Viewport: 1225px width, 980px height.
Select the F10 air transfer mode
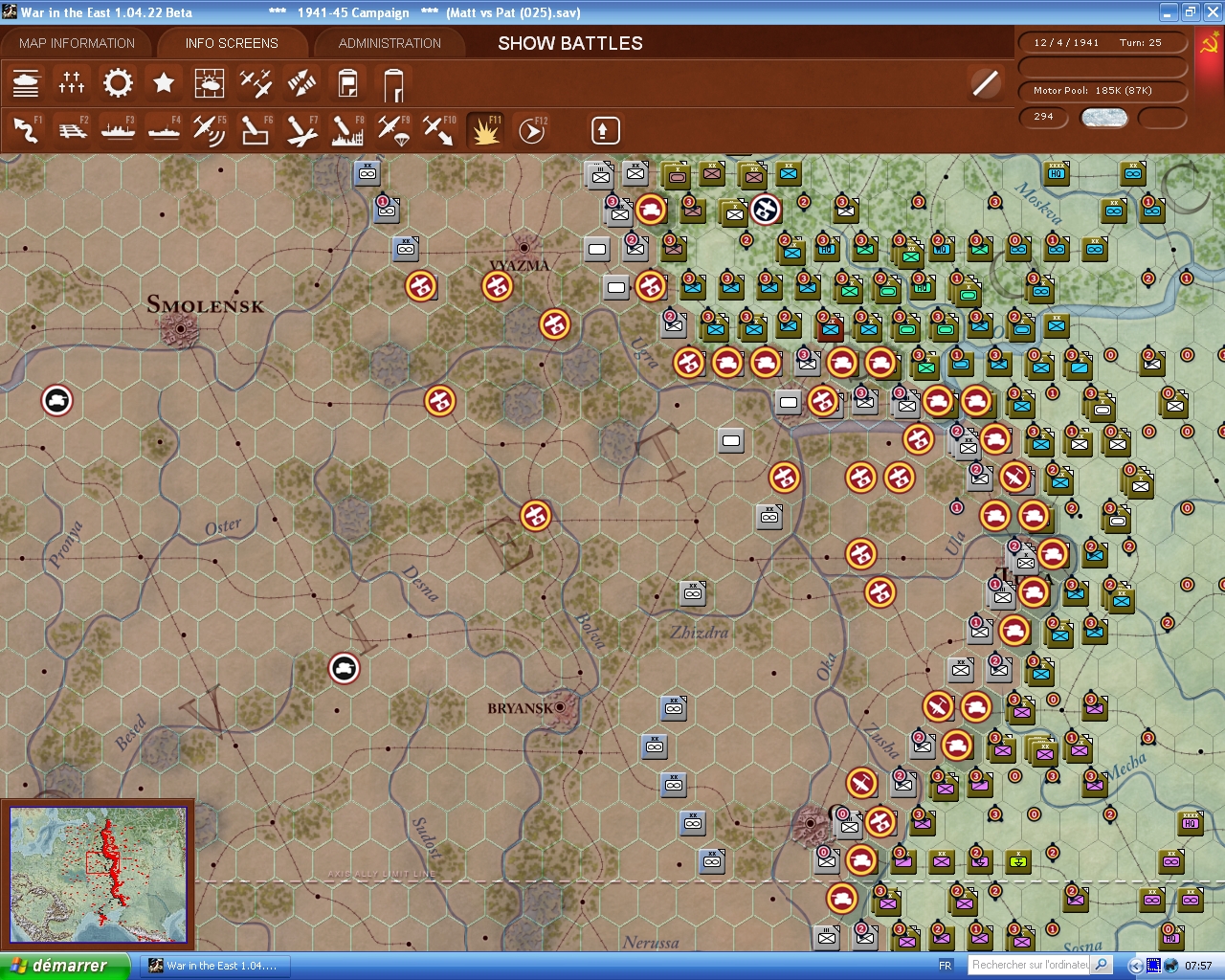pyautogui.click(x=439, y=129)
